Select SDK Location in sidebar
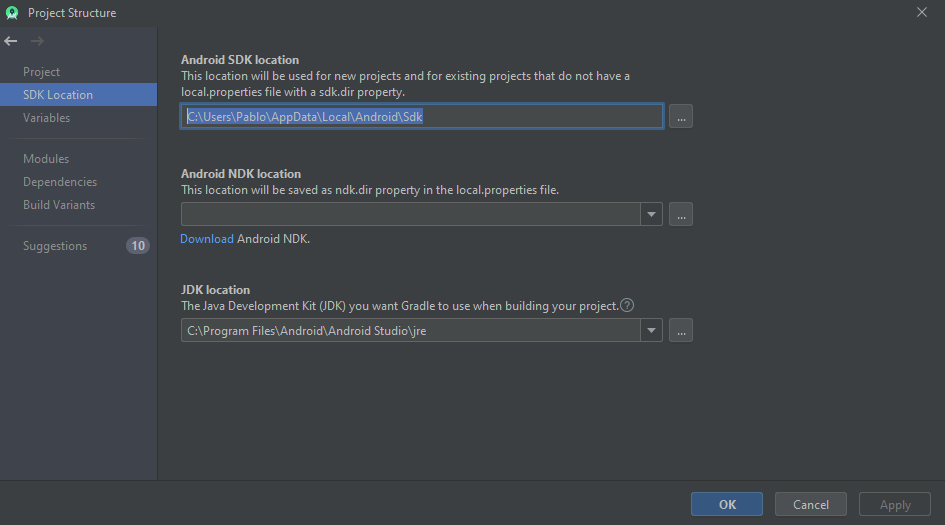 pyautogui.click(x=78, y=95)
